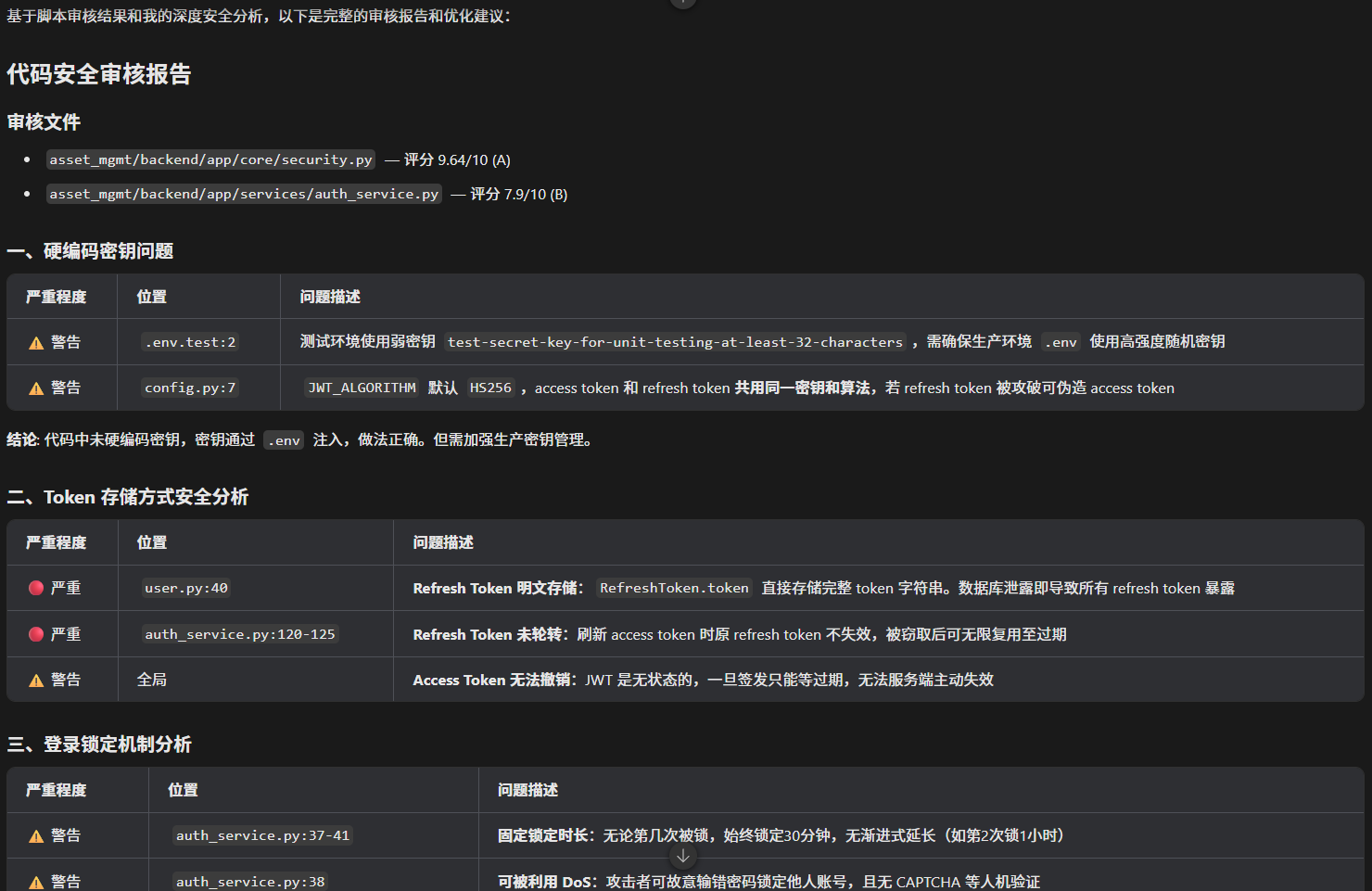Viewport: 1372px width, 891px height.
Task: Click the warning icon in the auth_service.py:37-41 row
Action: pos(36,836)
